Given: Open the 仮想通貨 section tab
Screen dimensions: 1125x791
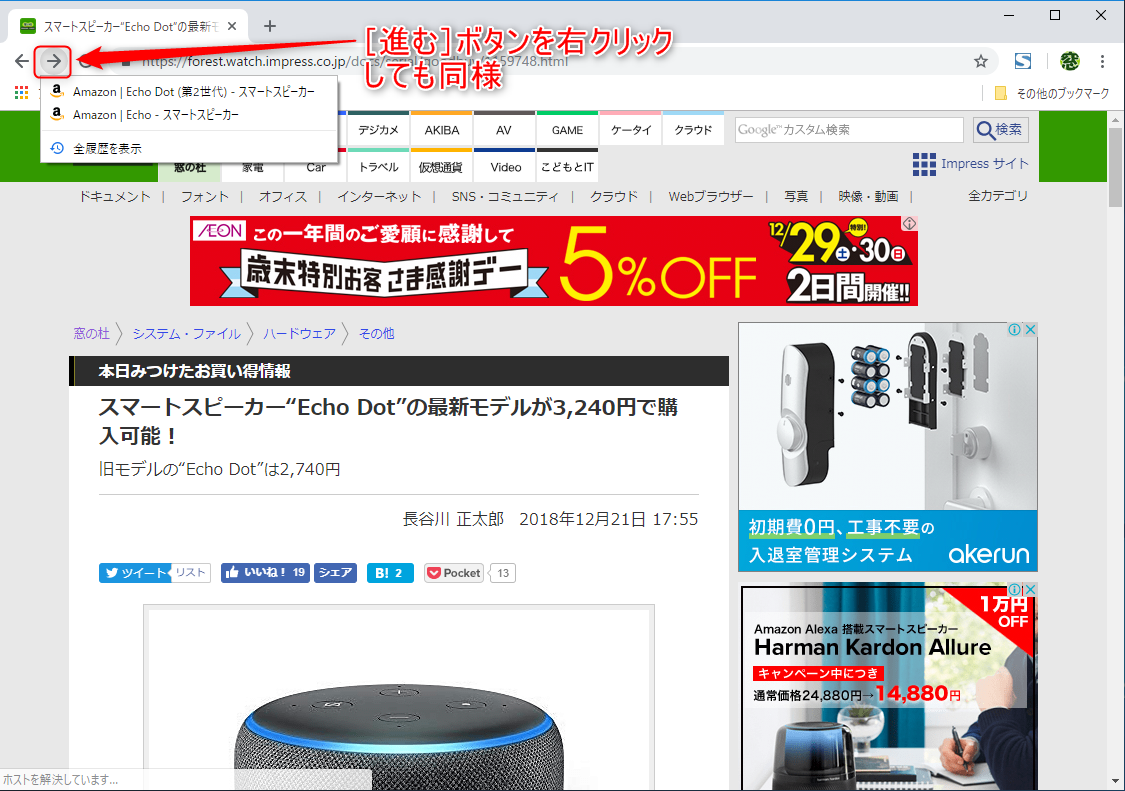Looking at the screenshot, I should pyautogui.click(x=441, y=167).
